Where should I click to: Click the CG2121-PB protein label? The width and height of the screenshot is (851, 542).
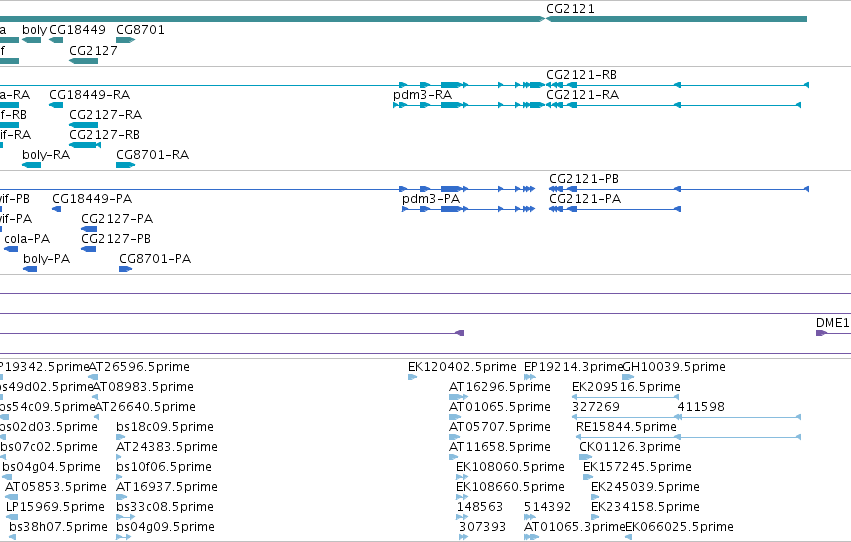tap(584, 179)
